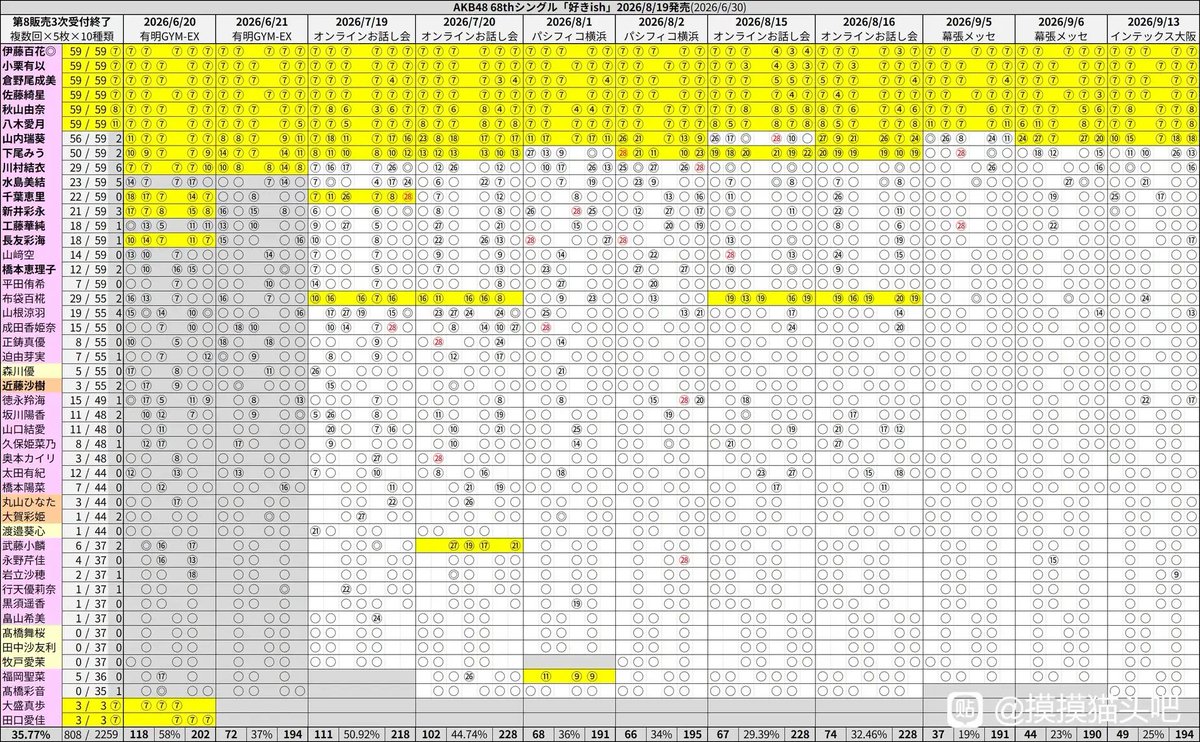Click member name 山口結愛
Screen dimensions: 1200x742
[x=25, y=428]
